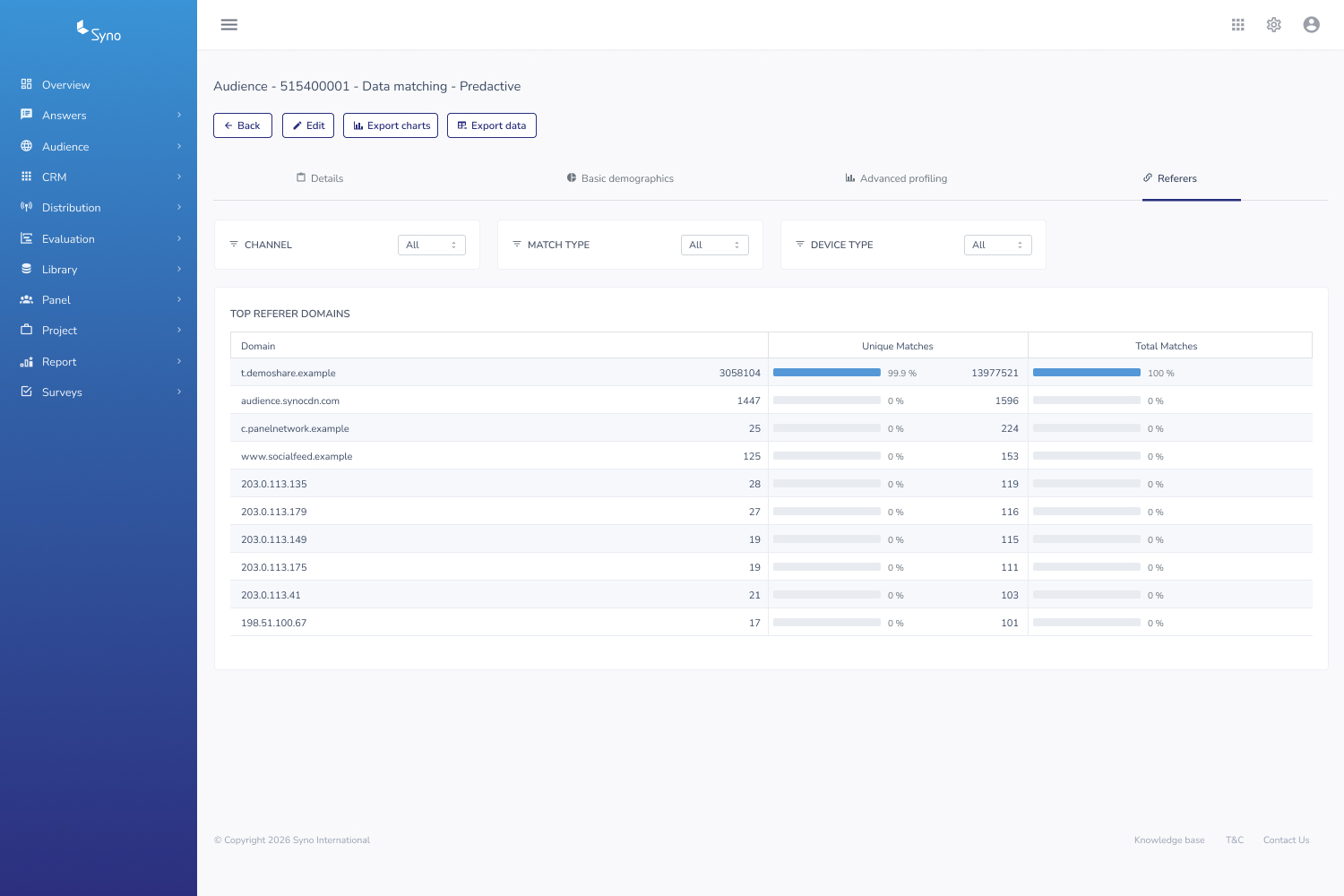1344x896 pixels.
Task: Click the Match Type filter icon
Action: (x=517, y=244)
